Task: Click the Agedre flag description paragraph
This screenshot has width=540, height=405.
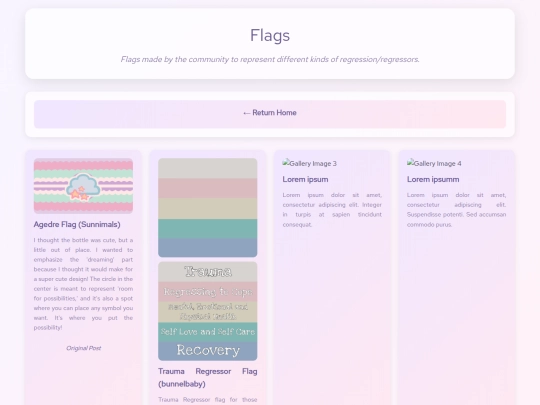Action: pos(83,284)
